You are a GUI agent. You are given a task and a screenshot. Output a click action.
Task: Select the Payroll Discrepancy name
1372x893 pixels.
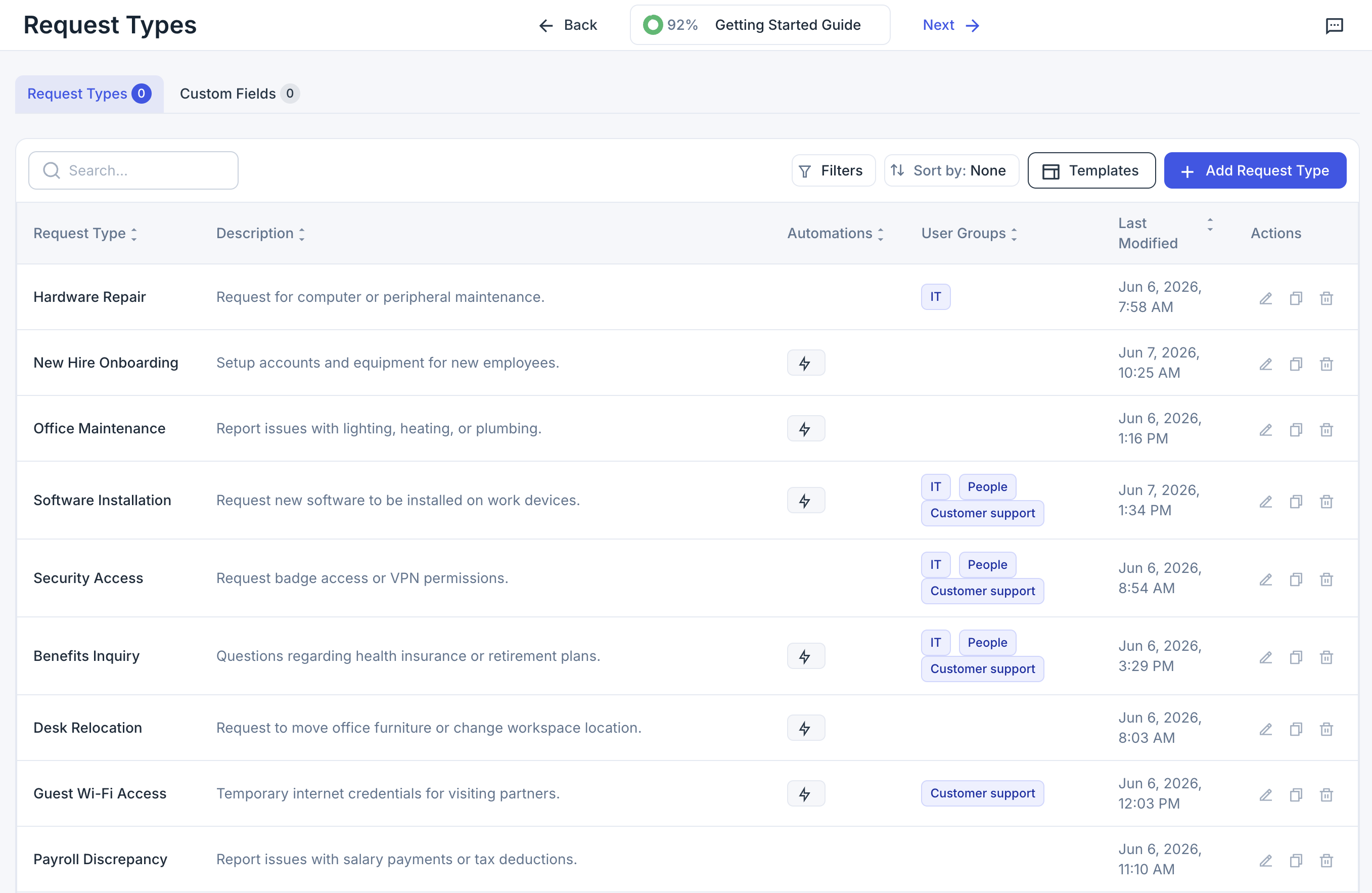100,859
